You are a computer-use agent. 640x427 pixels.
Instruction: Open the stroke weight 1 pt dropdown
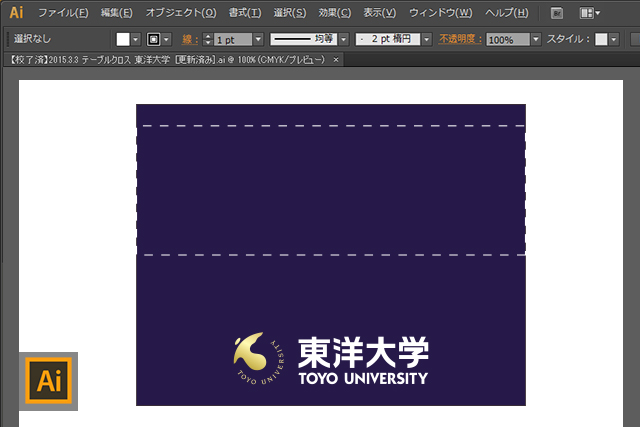[x=258, y=39]
